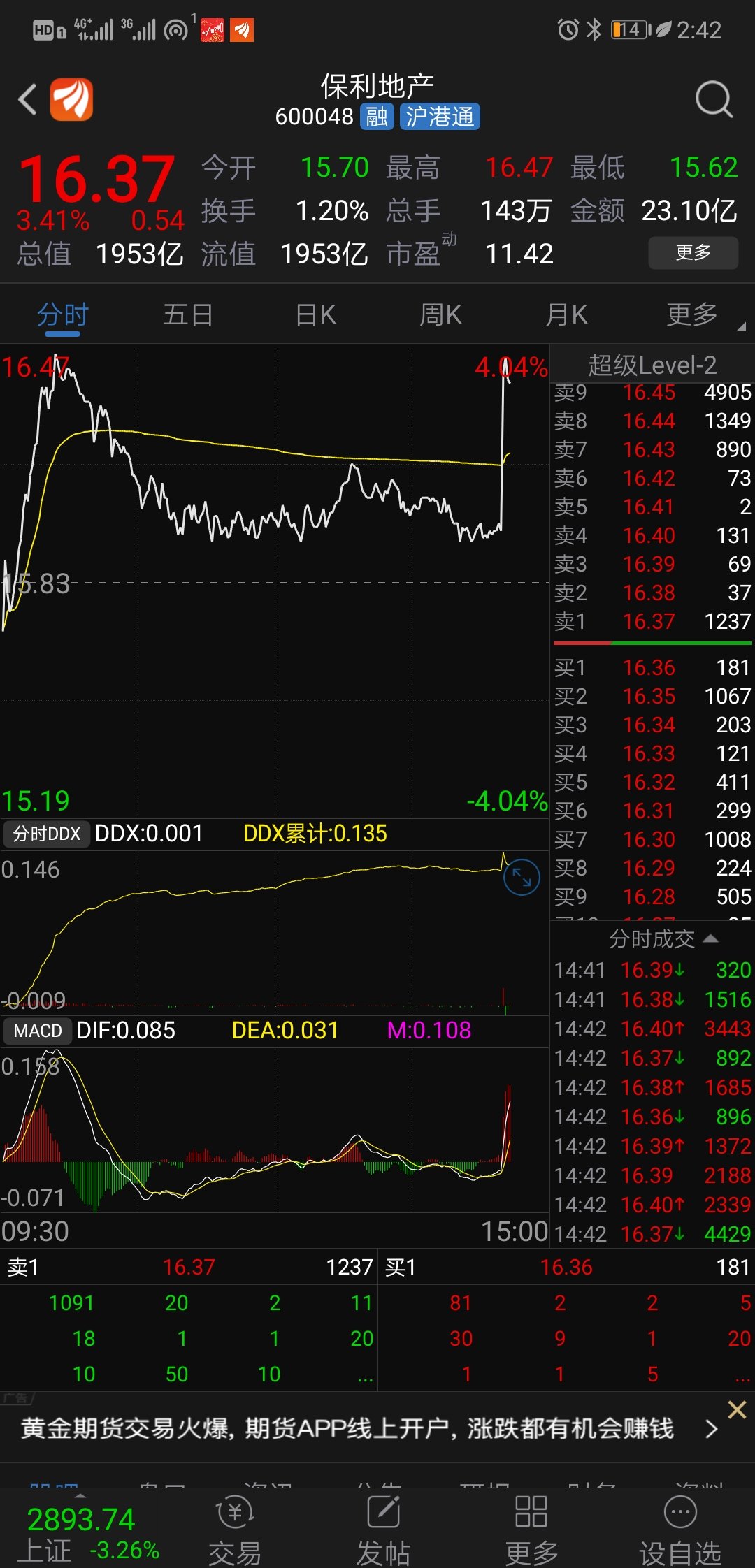The width and height of the screenshot is (755, 1568).
Task: Switch to the 月K monthly chart tab
Action: click(566, 315)
